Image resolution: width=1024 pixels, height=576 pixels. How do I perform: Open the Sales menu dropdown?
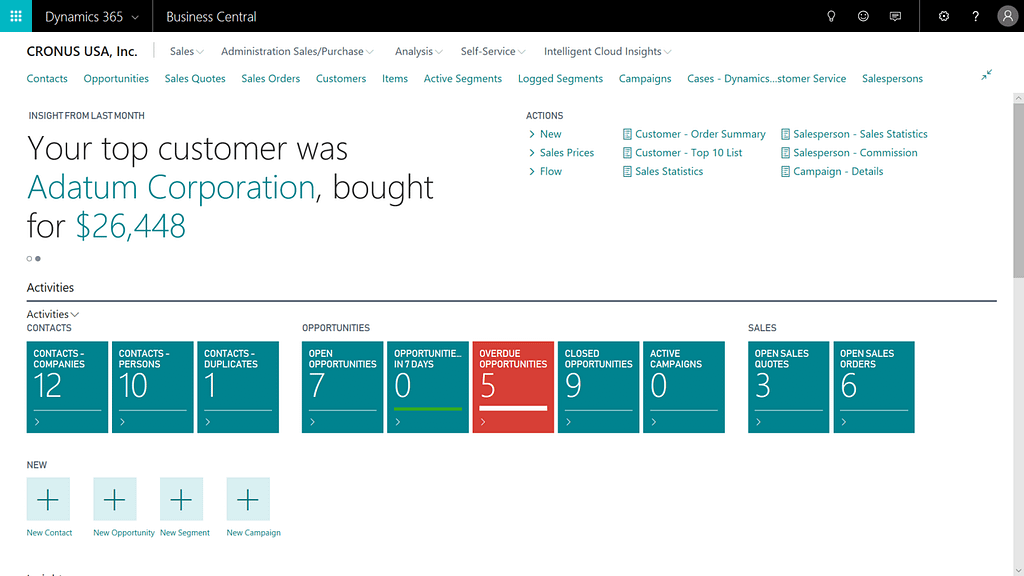coord(187,52)
